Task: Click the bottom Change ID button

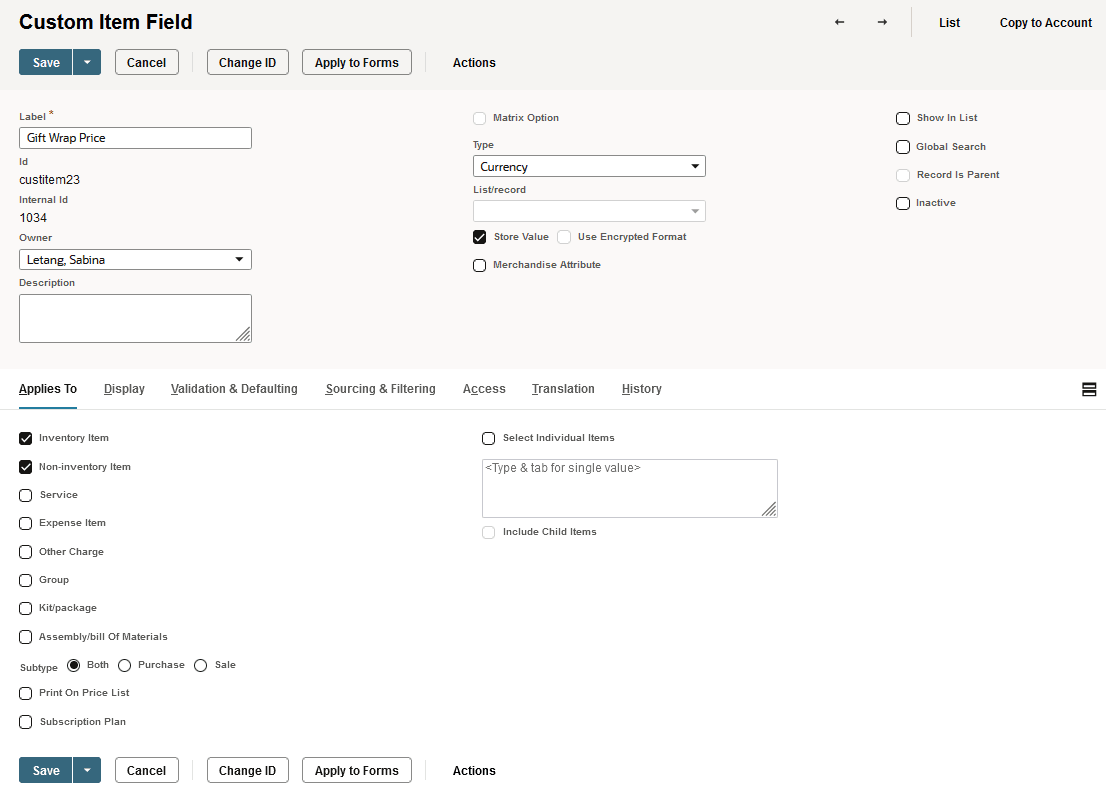Action: 248,770
